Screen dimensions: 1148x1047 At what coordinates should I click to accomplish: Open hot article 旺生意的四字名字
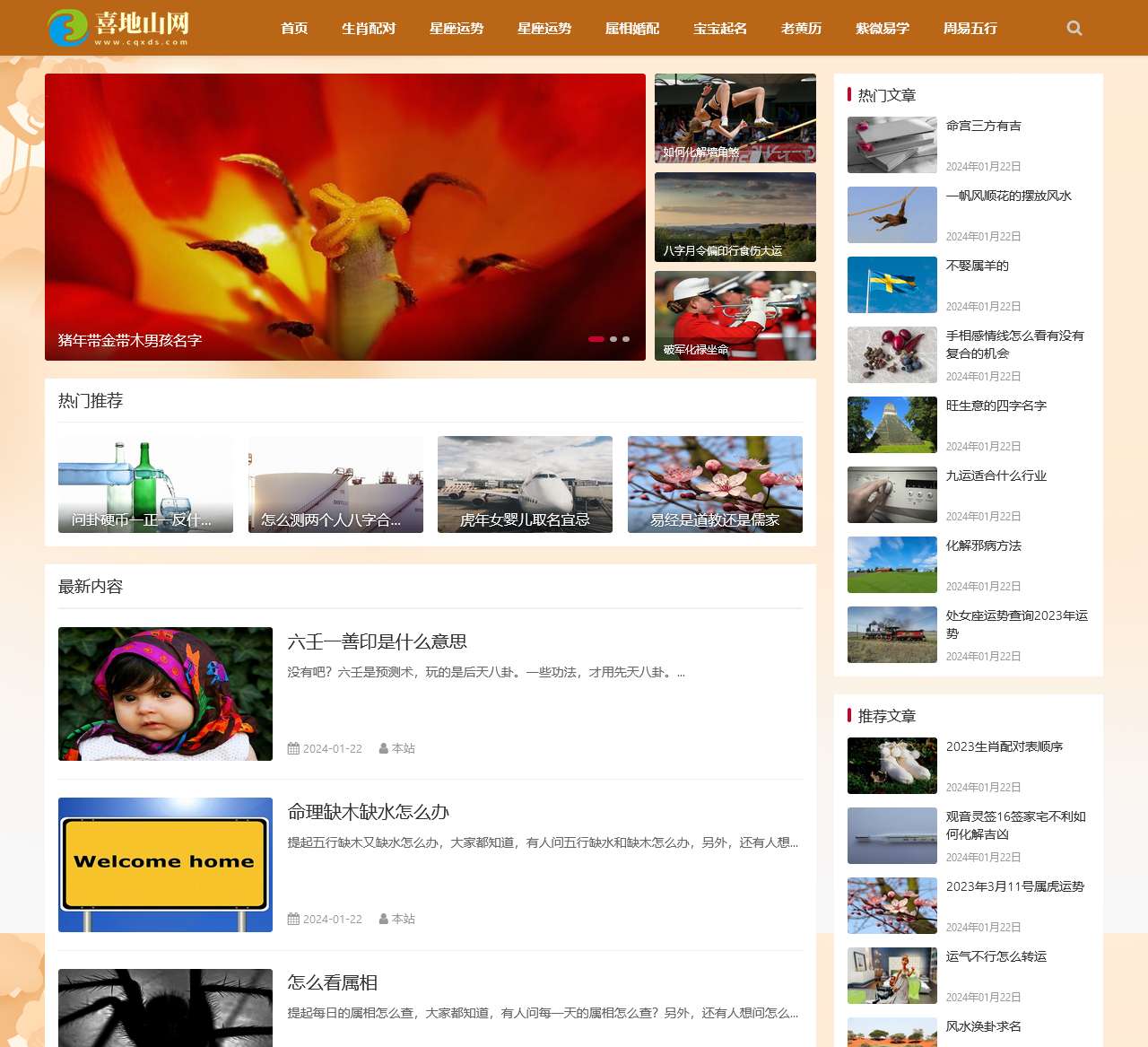996,406
